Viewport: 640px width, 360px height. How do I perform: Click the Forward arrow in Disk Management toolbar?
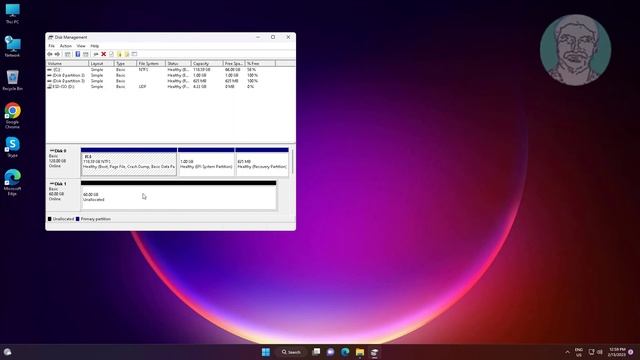point(58,54)
